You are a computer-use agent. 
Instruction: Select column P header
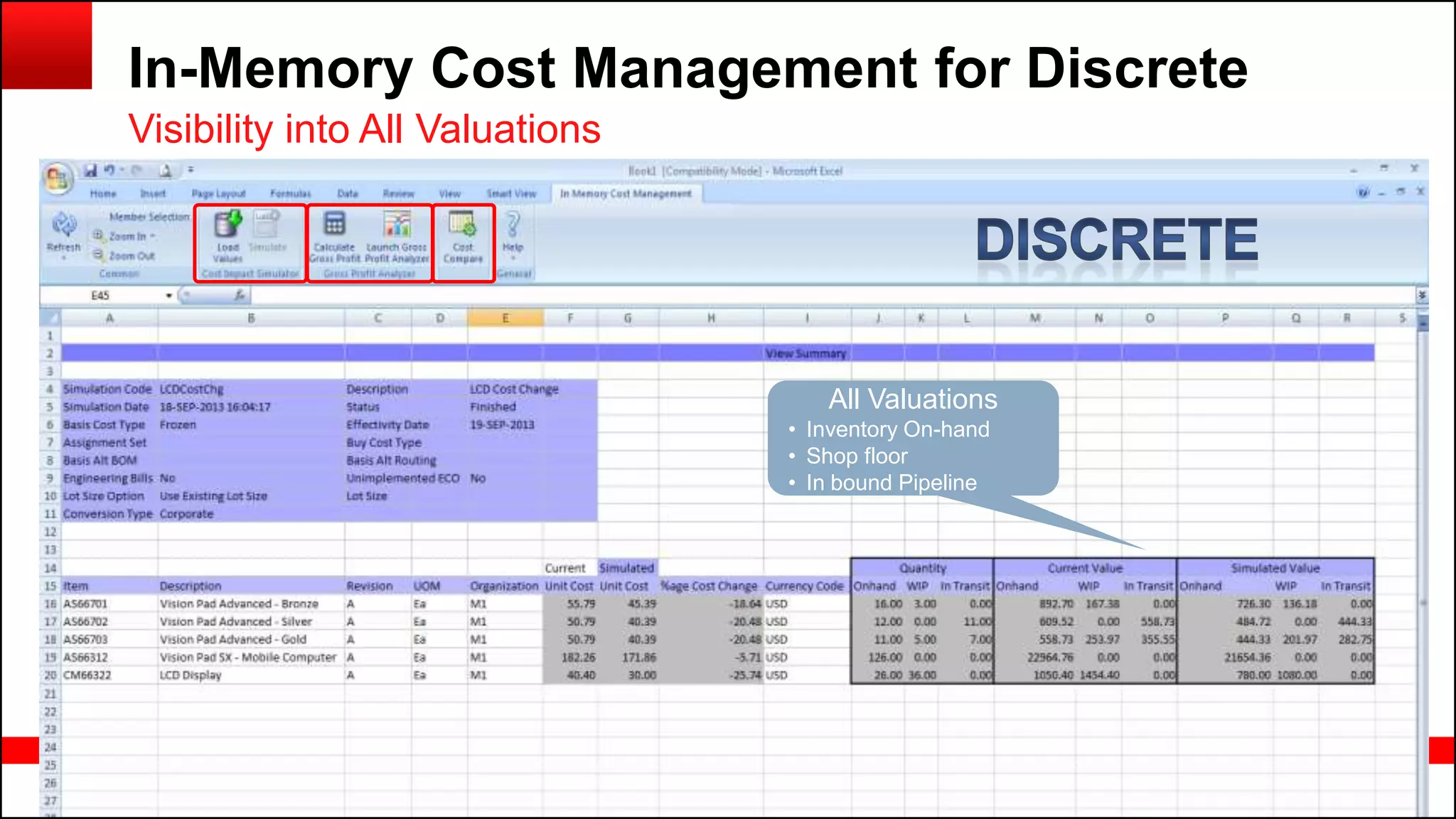click(1225, 318)
